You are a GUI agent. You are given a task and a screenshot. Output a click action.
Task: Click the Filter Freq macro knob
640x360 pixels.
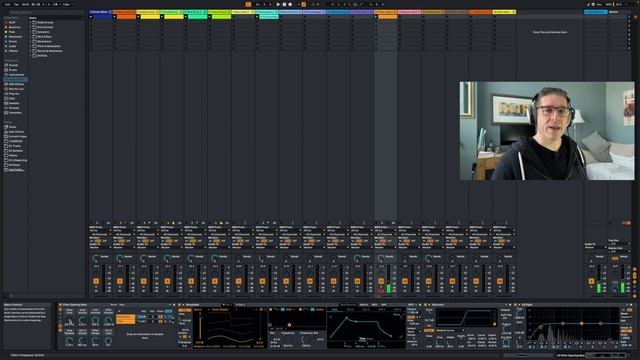pyautogui.click(x=69, y=321)
